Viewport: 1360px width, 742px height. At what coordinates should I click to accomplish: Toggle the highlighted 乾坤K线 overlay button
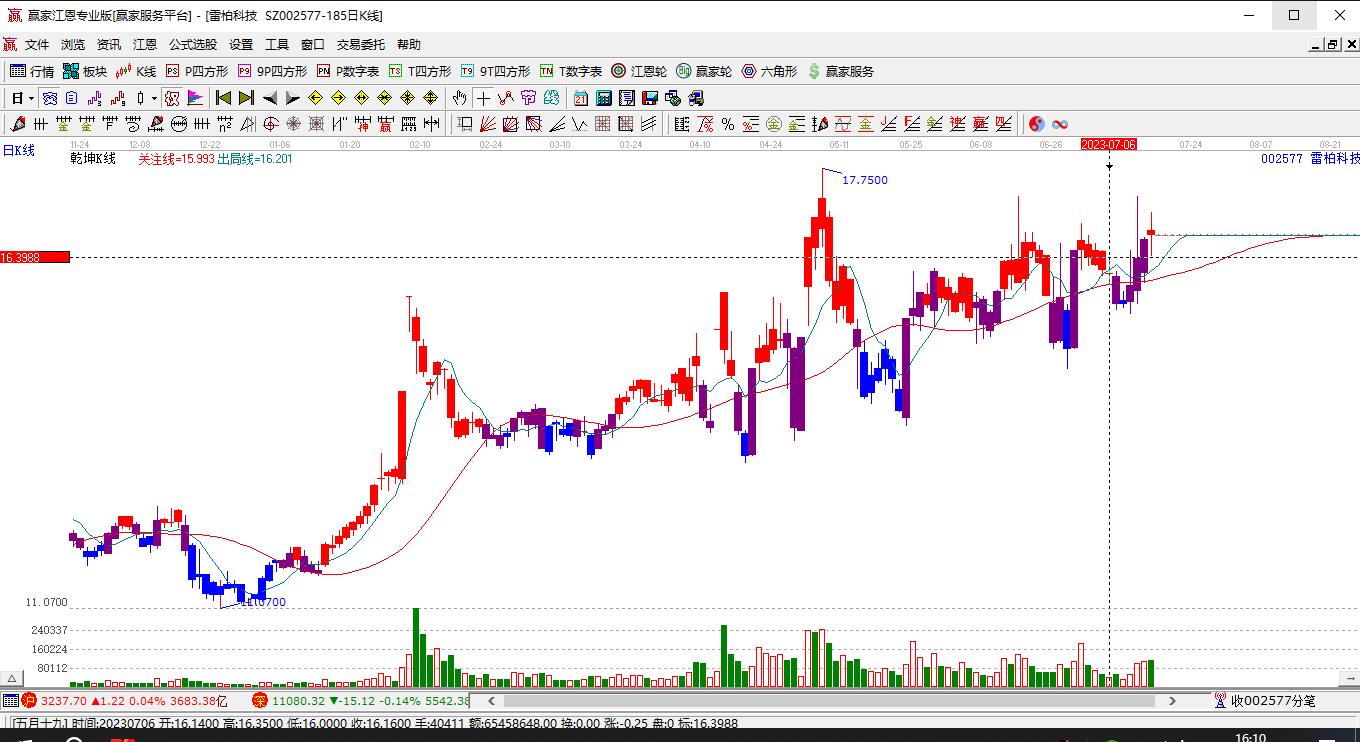click(49, 98)
